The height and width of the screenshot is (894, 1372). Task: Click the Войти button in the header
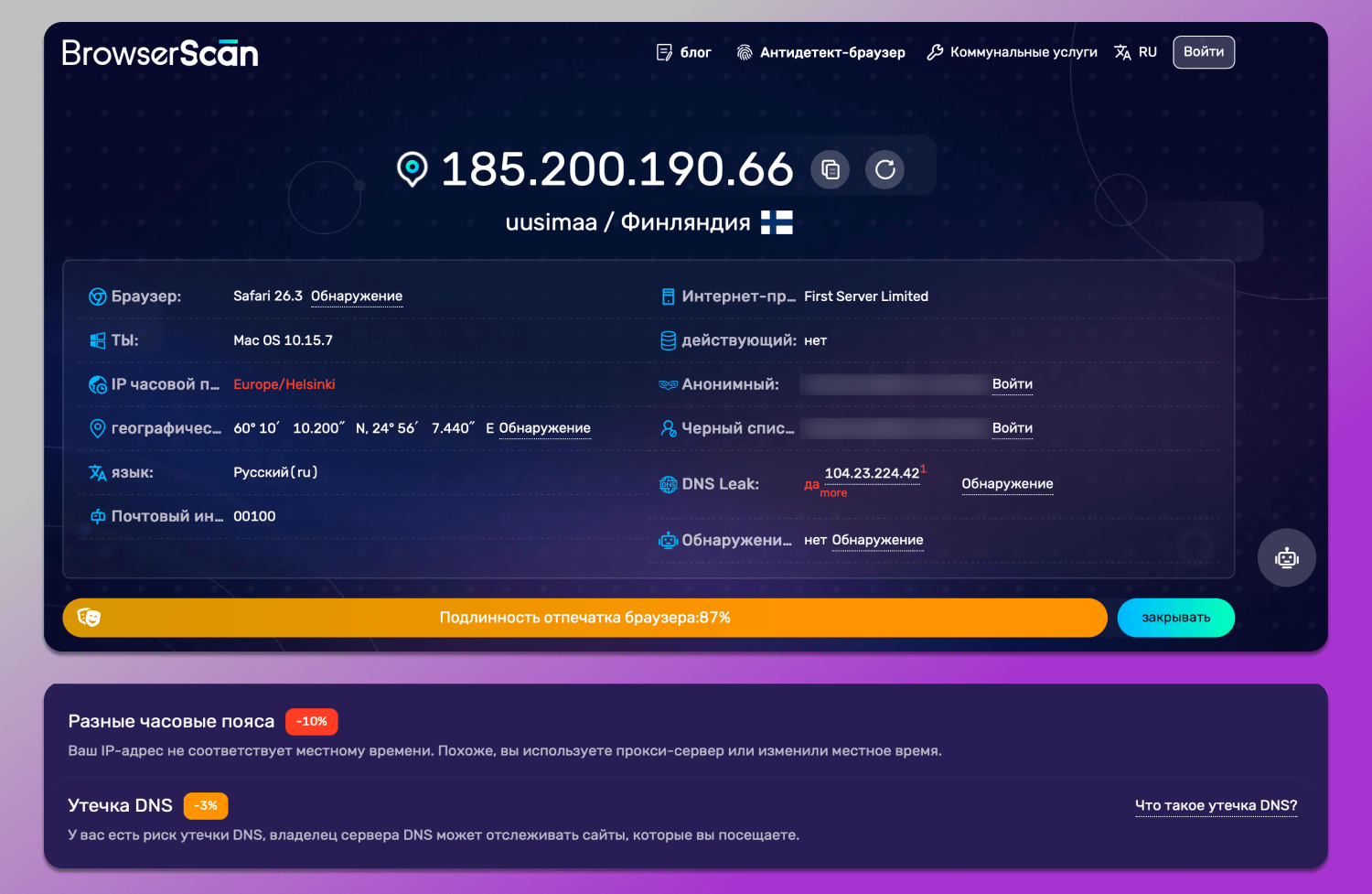click(1203, 52)
